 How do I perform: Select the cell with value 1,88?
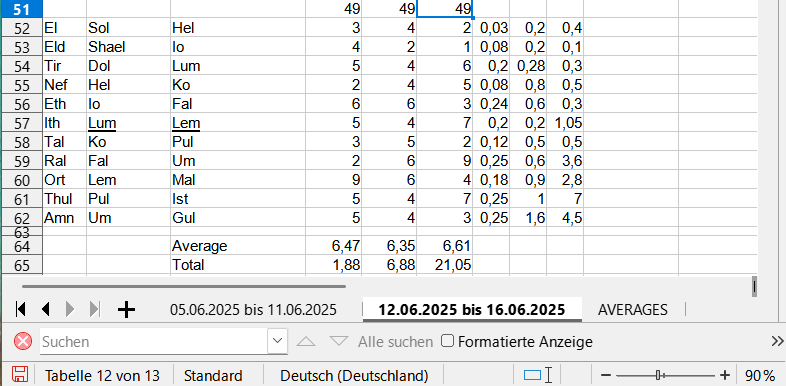333,265
